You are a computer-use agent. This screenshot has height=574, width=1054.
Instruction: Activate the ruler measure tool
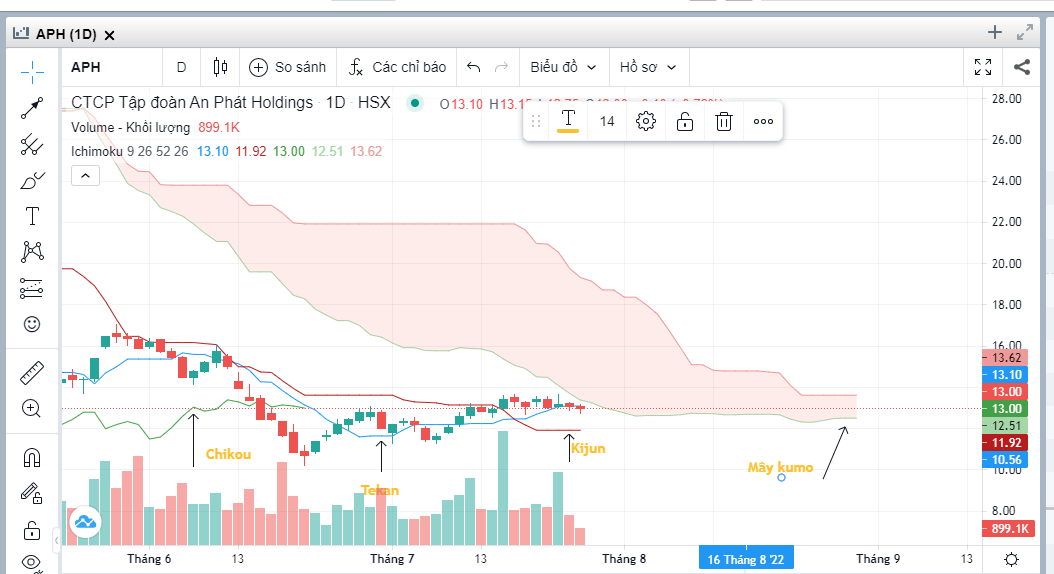coord(32,372)
